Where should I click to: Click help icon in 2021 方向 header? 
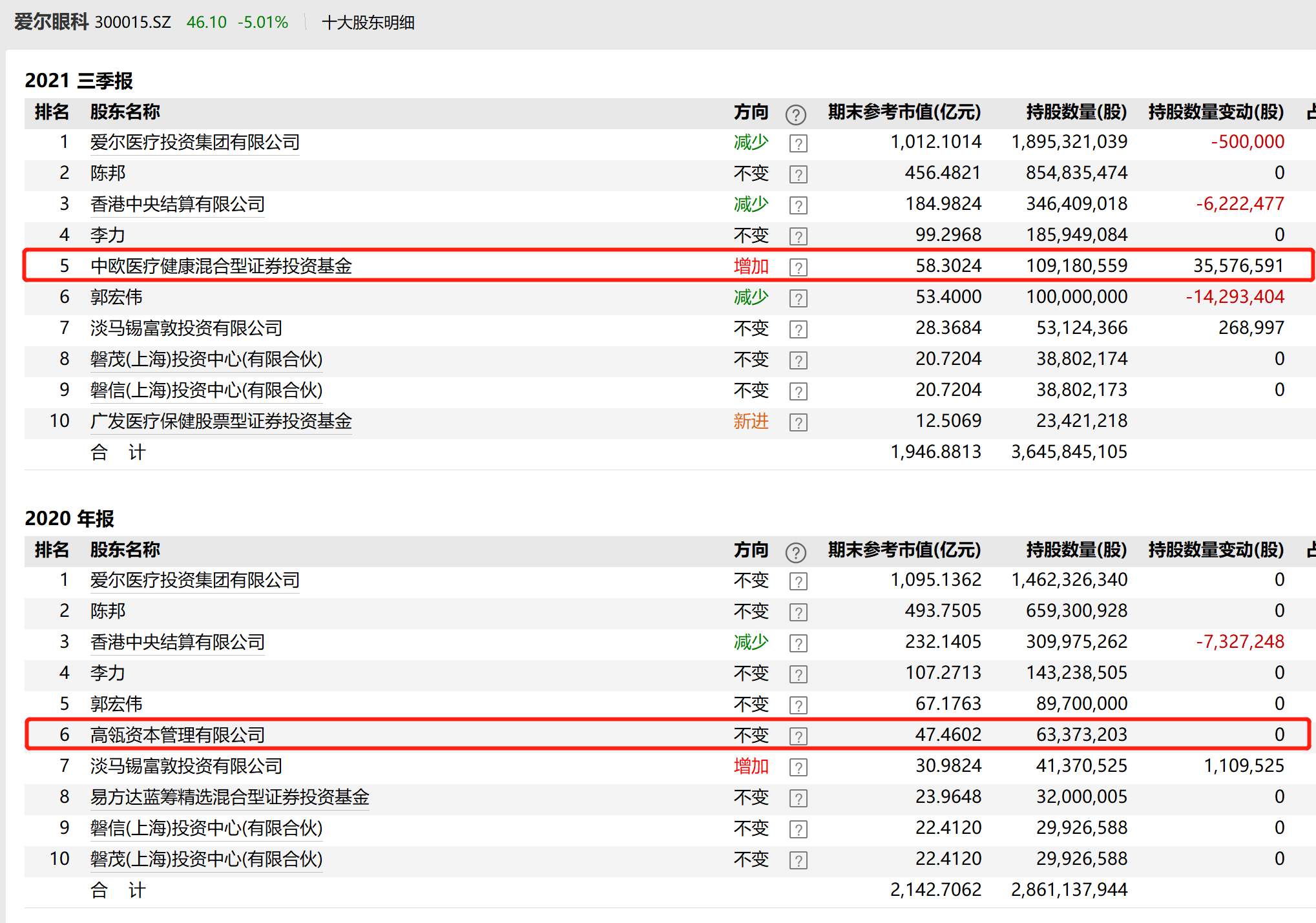tap(795, 115)
